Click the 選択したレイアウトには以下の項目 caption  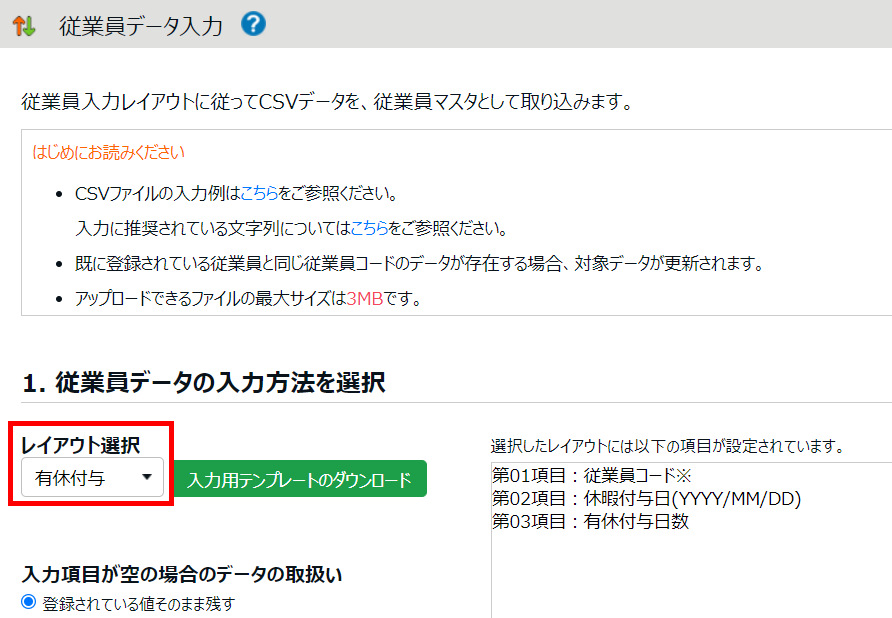668,444
